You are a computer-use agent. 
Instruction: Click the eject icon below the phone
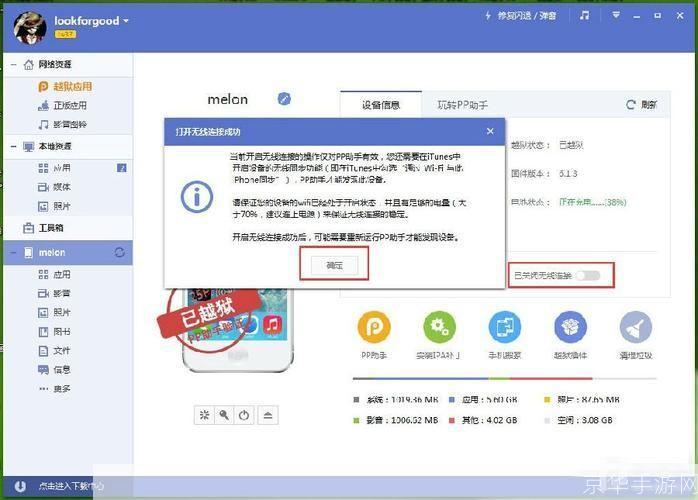tap(268, 415)
